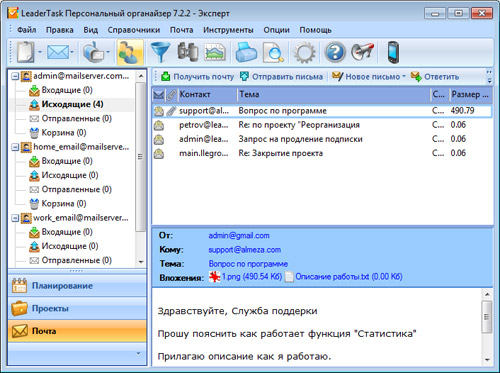Expand mail toolbar overflow chevron
This screenshot has height=373, width=500.
coord(489,77)
